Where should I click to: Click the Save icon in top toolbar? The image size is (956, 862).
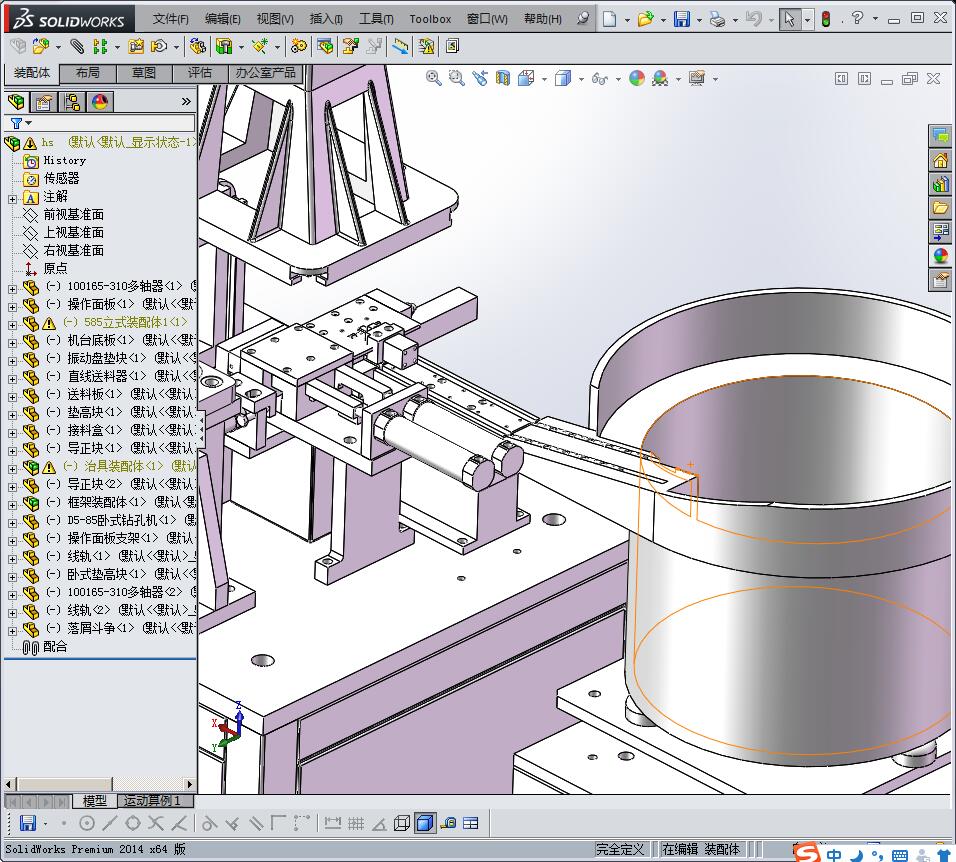click(x=681, y=19)
